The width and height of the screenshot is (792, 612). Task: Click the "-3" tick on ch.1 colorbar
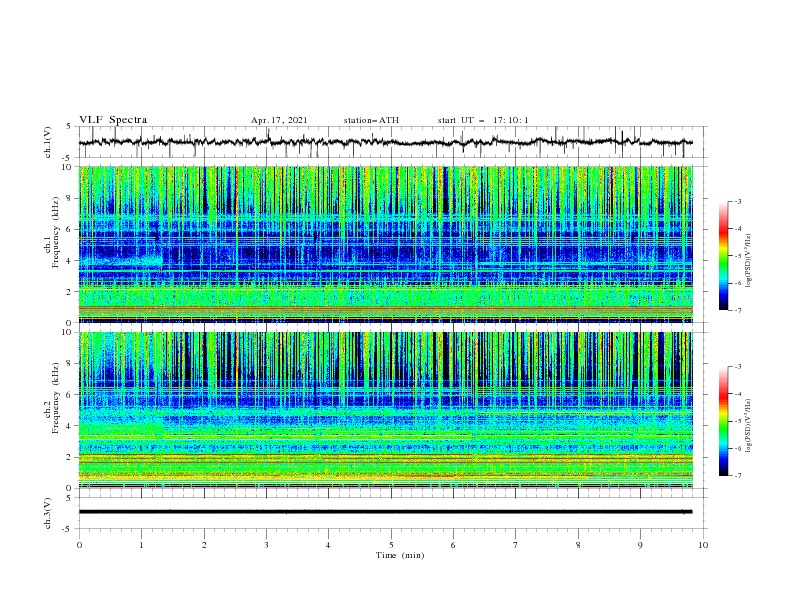click(x=737, y=201)
